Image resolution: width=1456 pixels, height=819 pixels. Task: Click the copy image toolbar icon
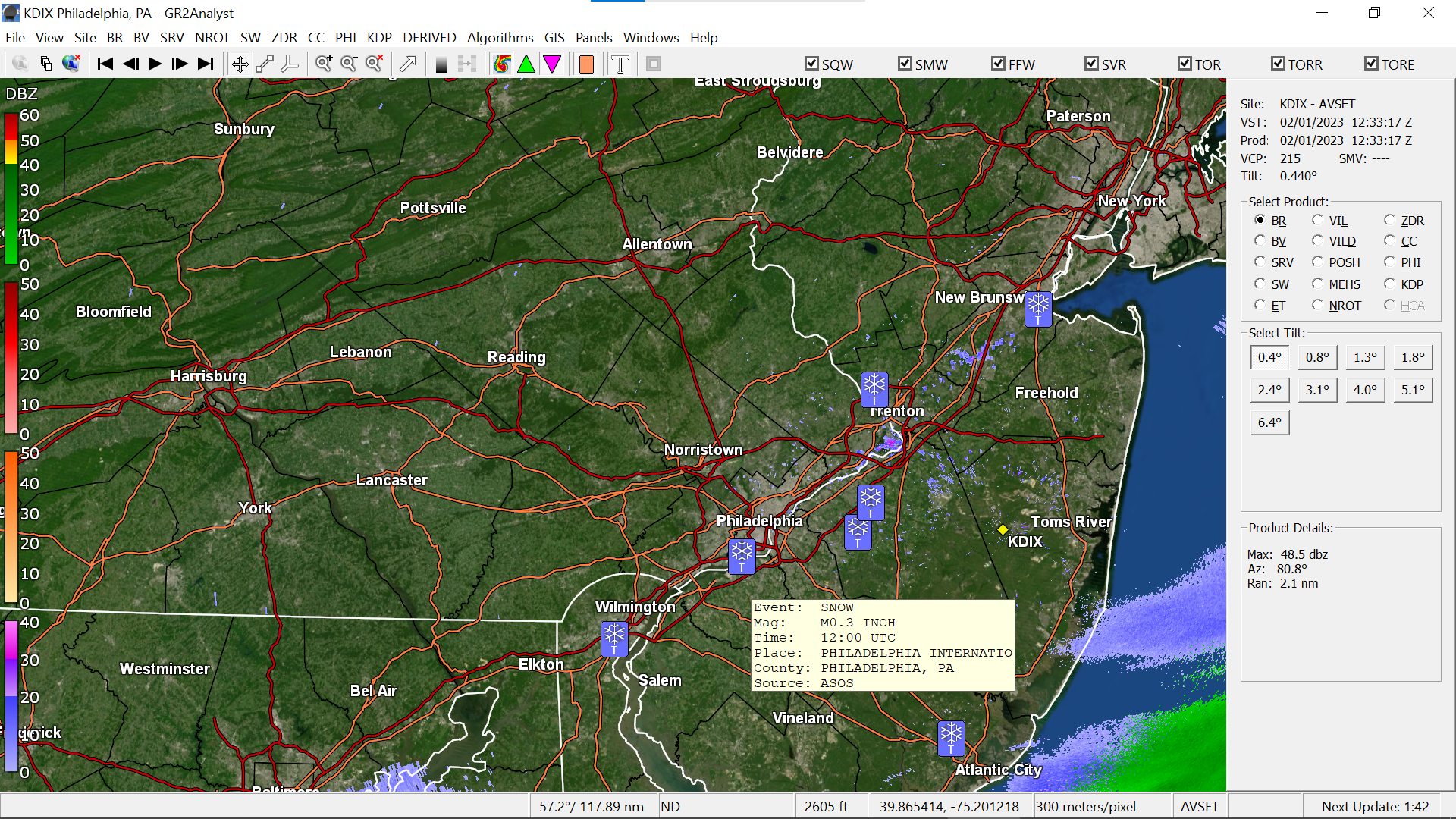[46, 64]
